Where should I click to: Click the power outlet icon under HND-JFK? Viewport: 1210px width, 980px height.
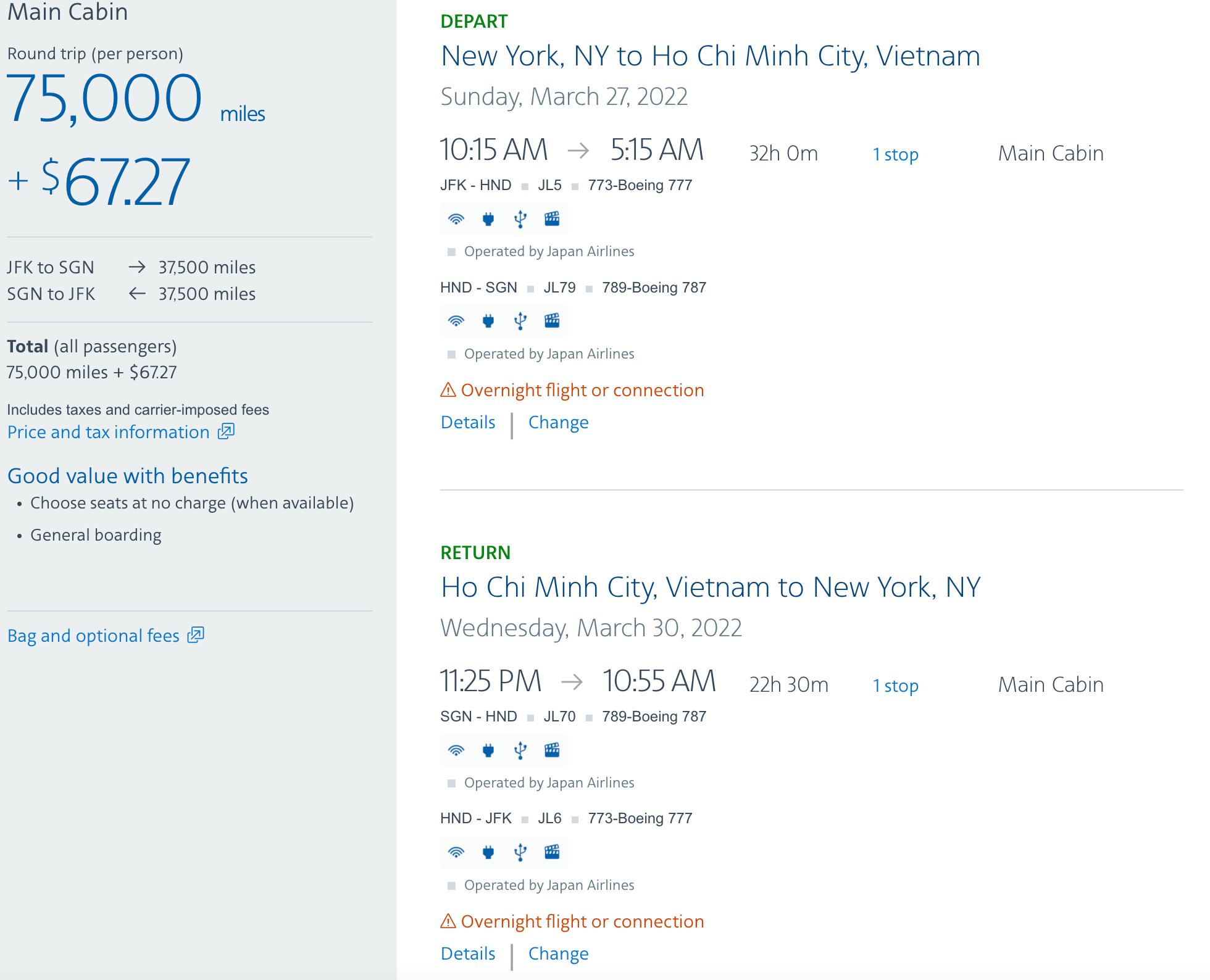point(488,852)
